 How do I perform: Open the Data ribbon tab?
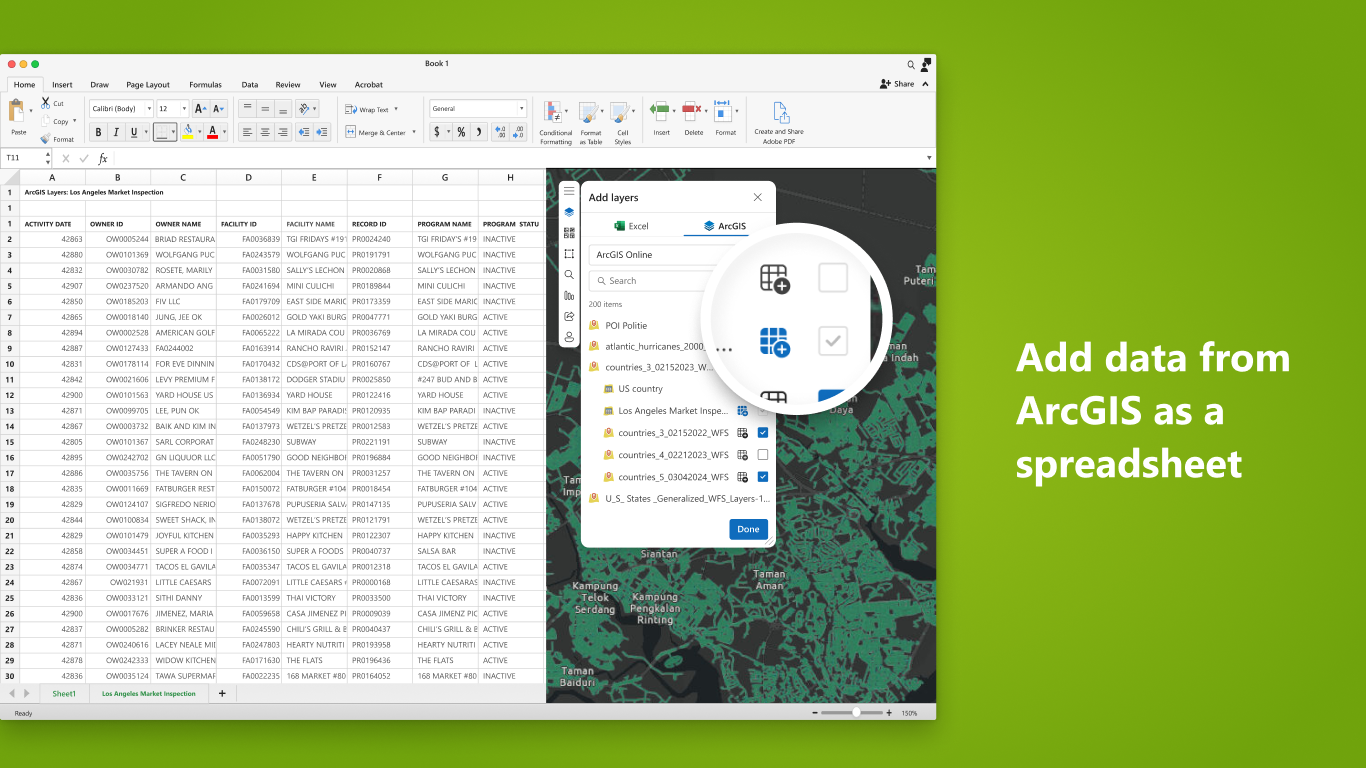pos(250,85)
